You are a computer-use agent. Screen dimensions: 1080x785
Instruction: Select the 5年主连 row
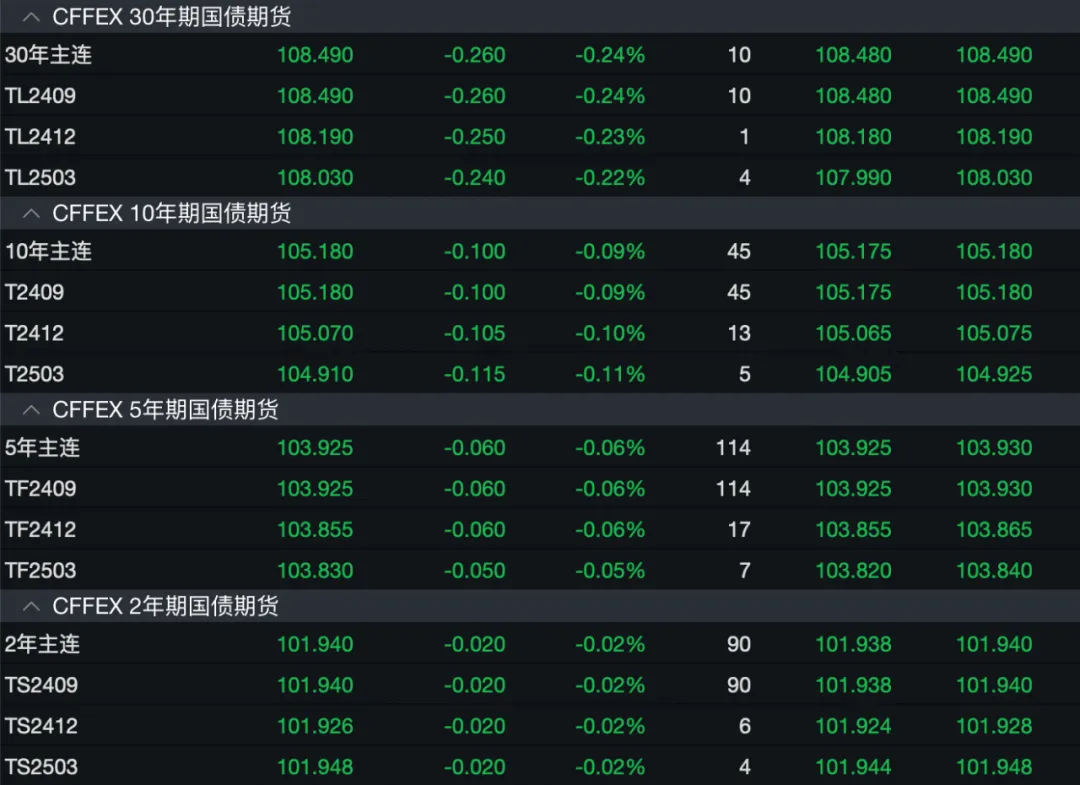click(42, 448)
